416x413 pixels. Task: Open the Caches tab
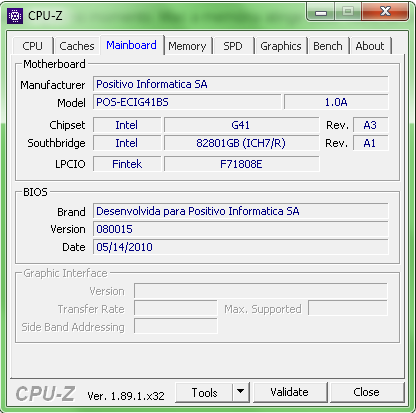[77, 46]
